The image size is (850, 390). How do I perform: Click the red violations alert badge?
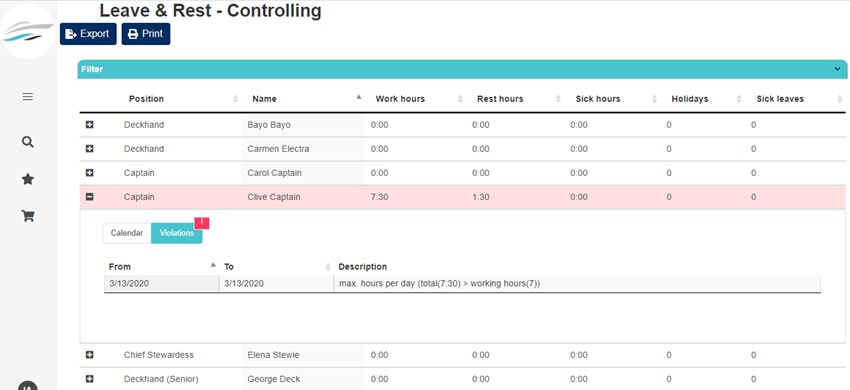coord(202,223)
